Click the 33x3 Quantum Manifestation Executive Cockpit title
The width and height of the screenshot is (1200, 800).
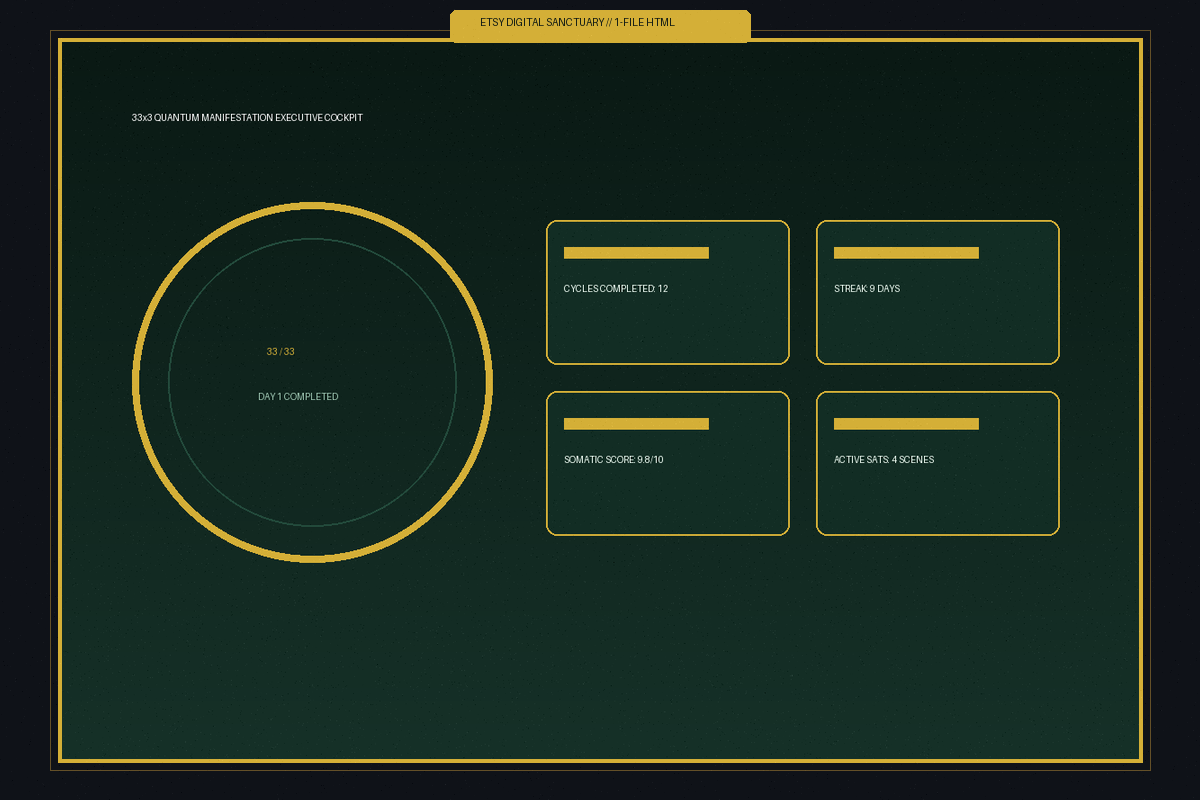pyautogui.click(x=247, y=118)
